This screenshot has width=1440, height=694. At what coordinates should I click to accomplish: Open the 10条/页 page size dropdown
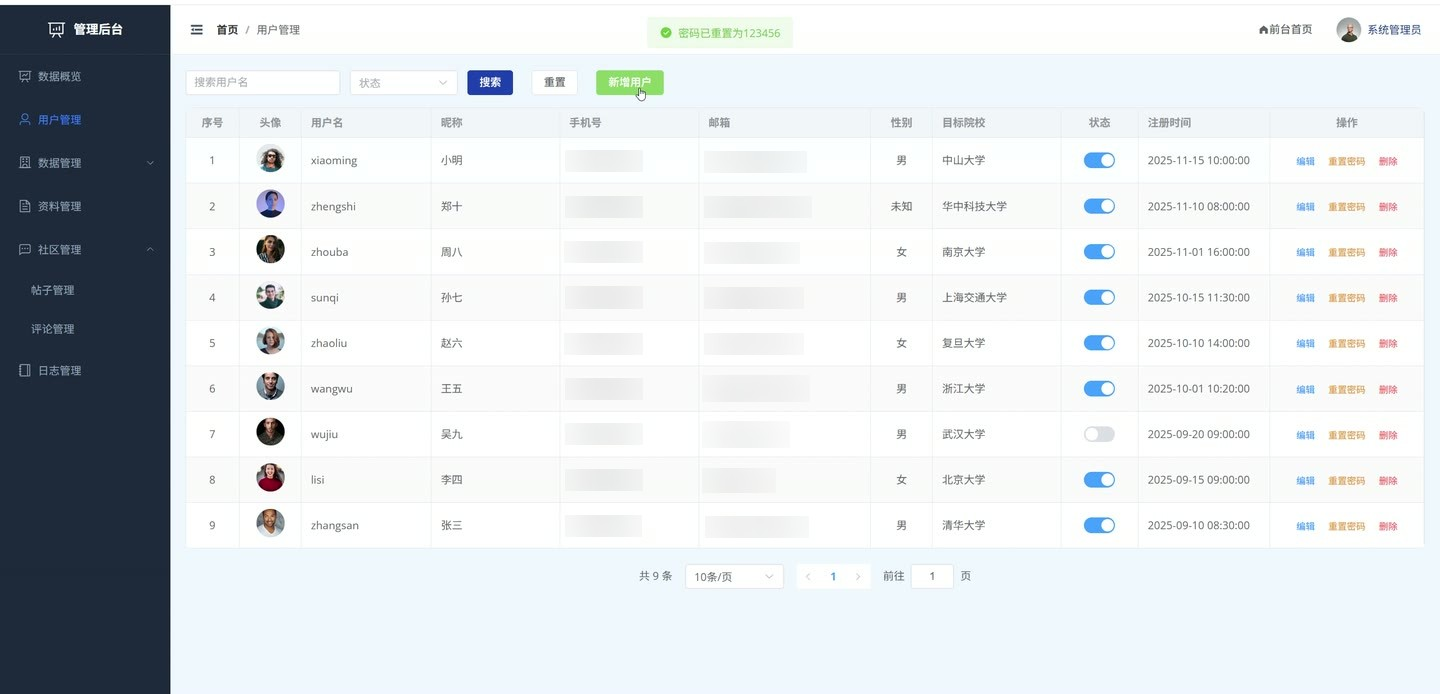(734, 577)
